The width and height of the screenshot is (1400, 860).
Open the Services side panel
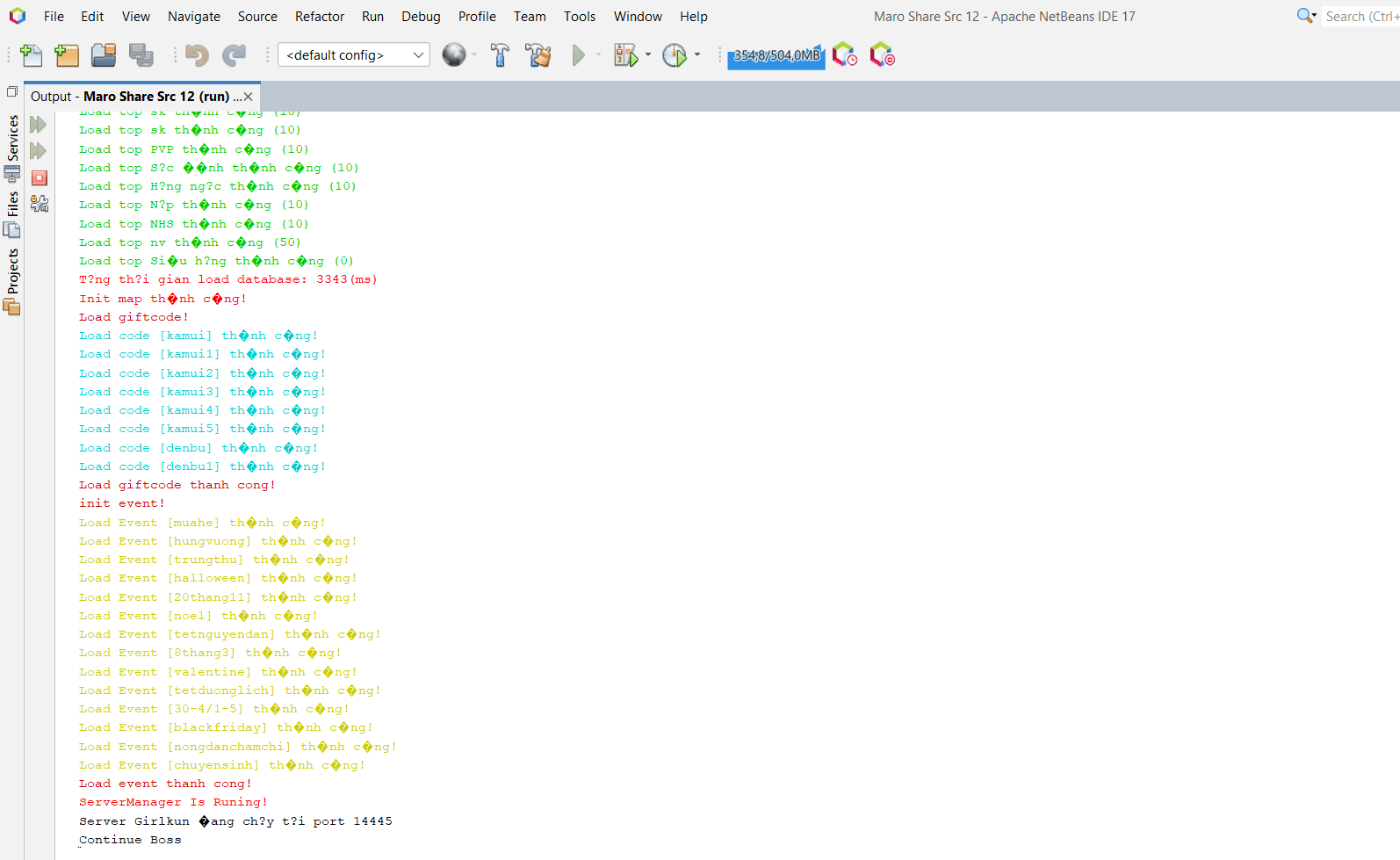tap(12, 148)
